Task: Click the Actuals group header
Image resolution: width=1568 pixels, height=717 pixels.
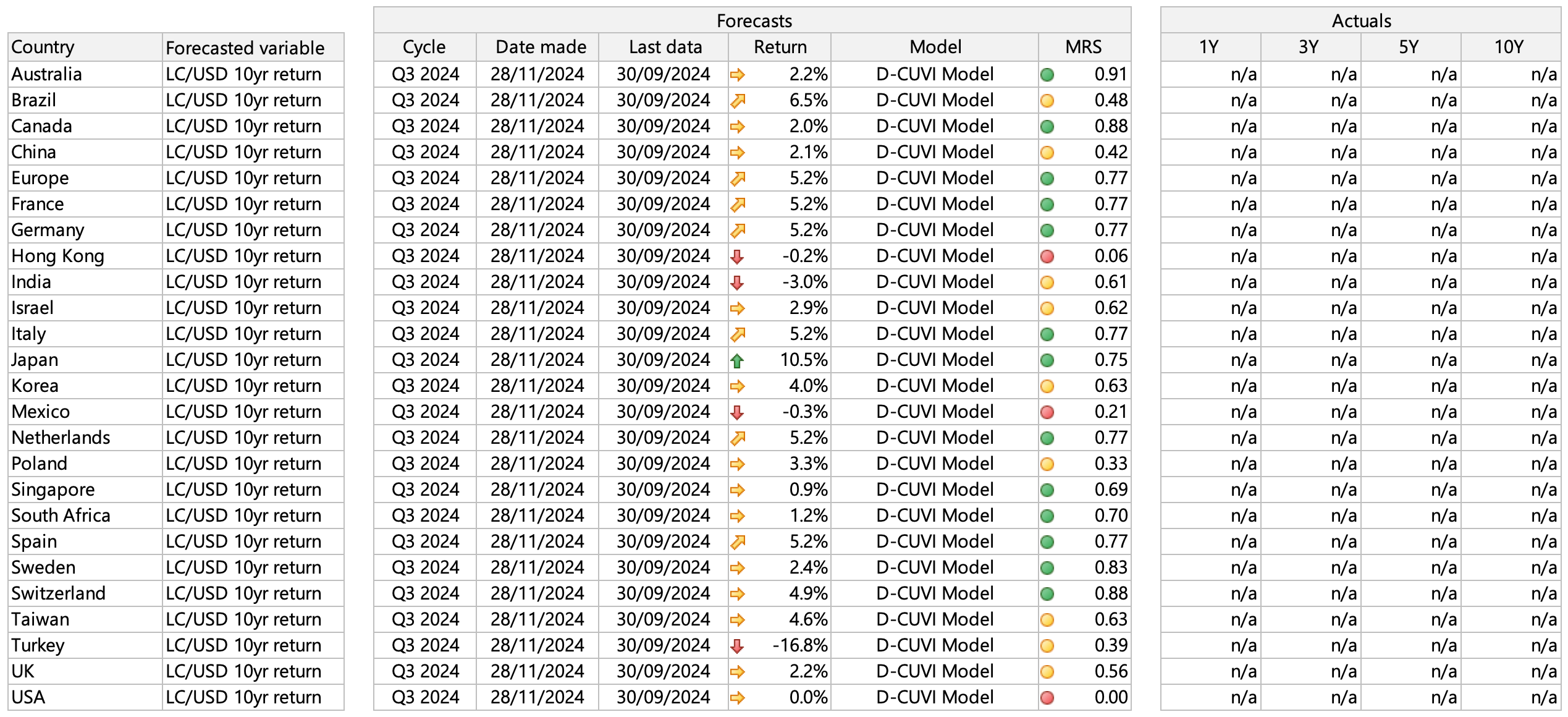Action: point(1361,20)
